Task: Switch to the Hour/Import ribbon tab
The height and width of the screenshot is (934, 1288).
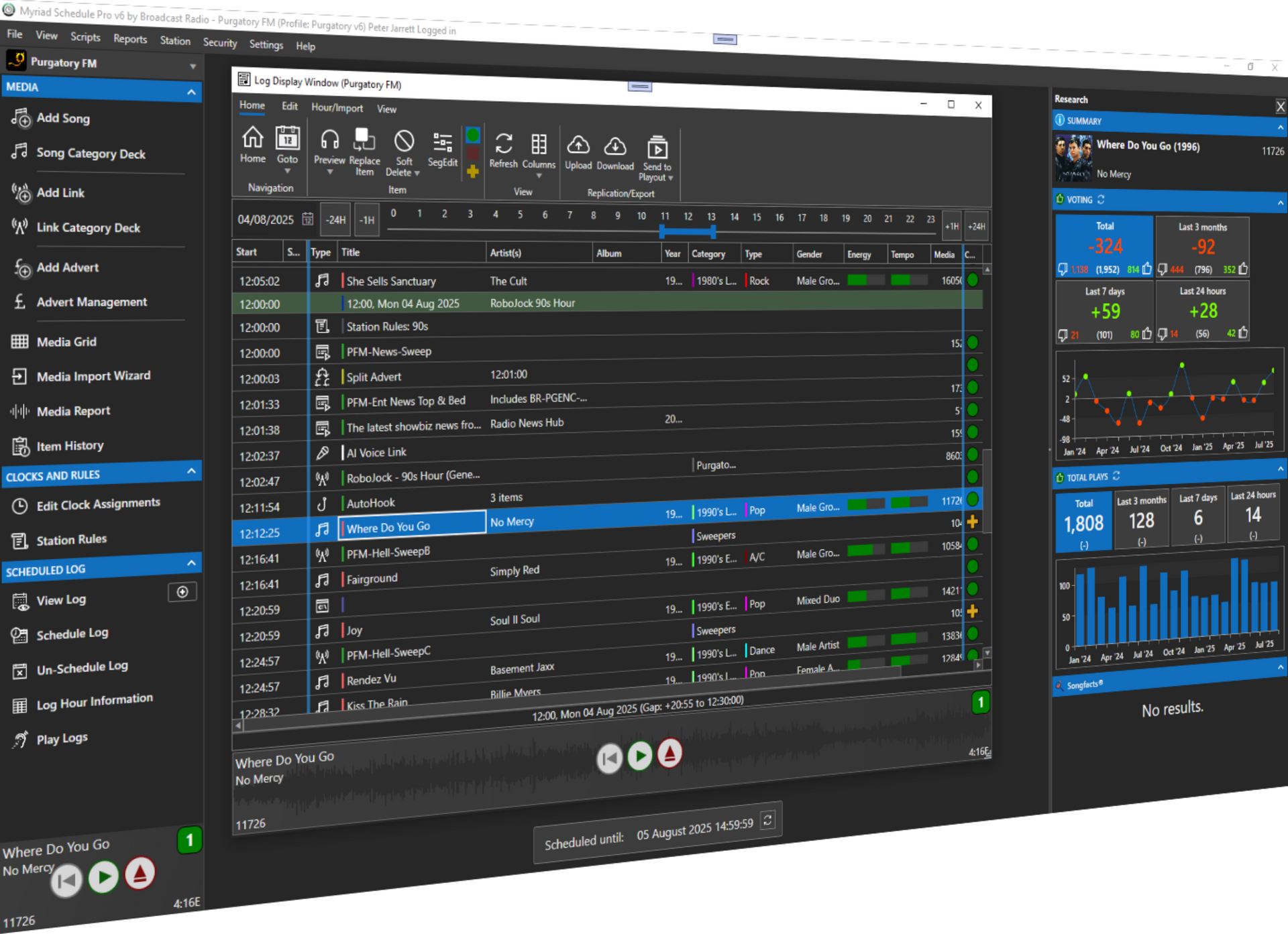Action: click(x=336, y=108)
